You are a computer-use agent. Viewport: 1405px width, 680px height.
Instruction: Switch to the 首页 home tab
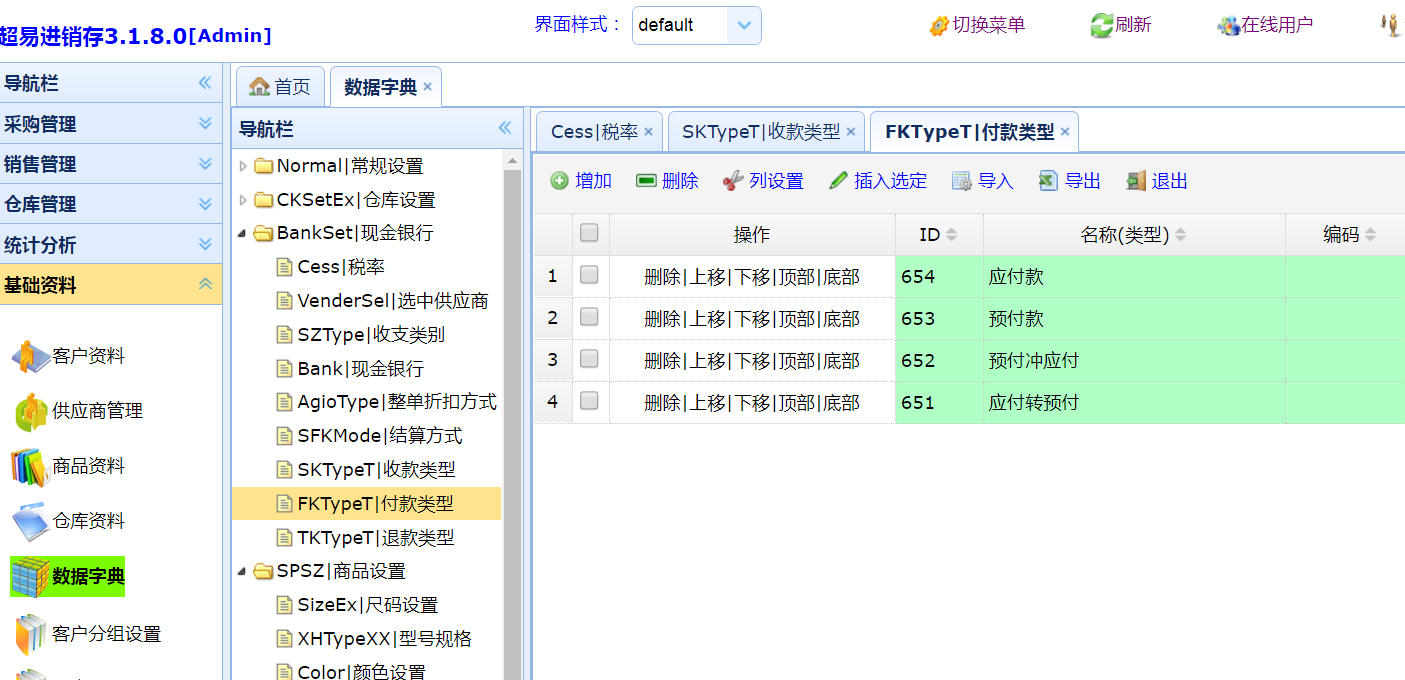[281, 87]
